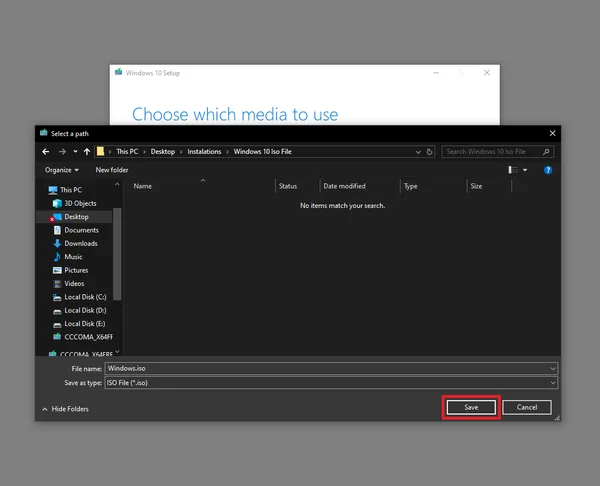Open the Organize menu
This screenshot has width=600, height=486.
tap(62, 170)
